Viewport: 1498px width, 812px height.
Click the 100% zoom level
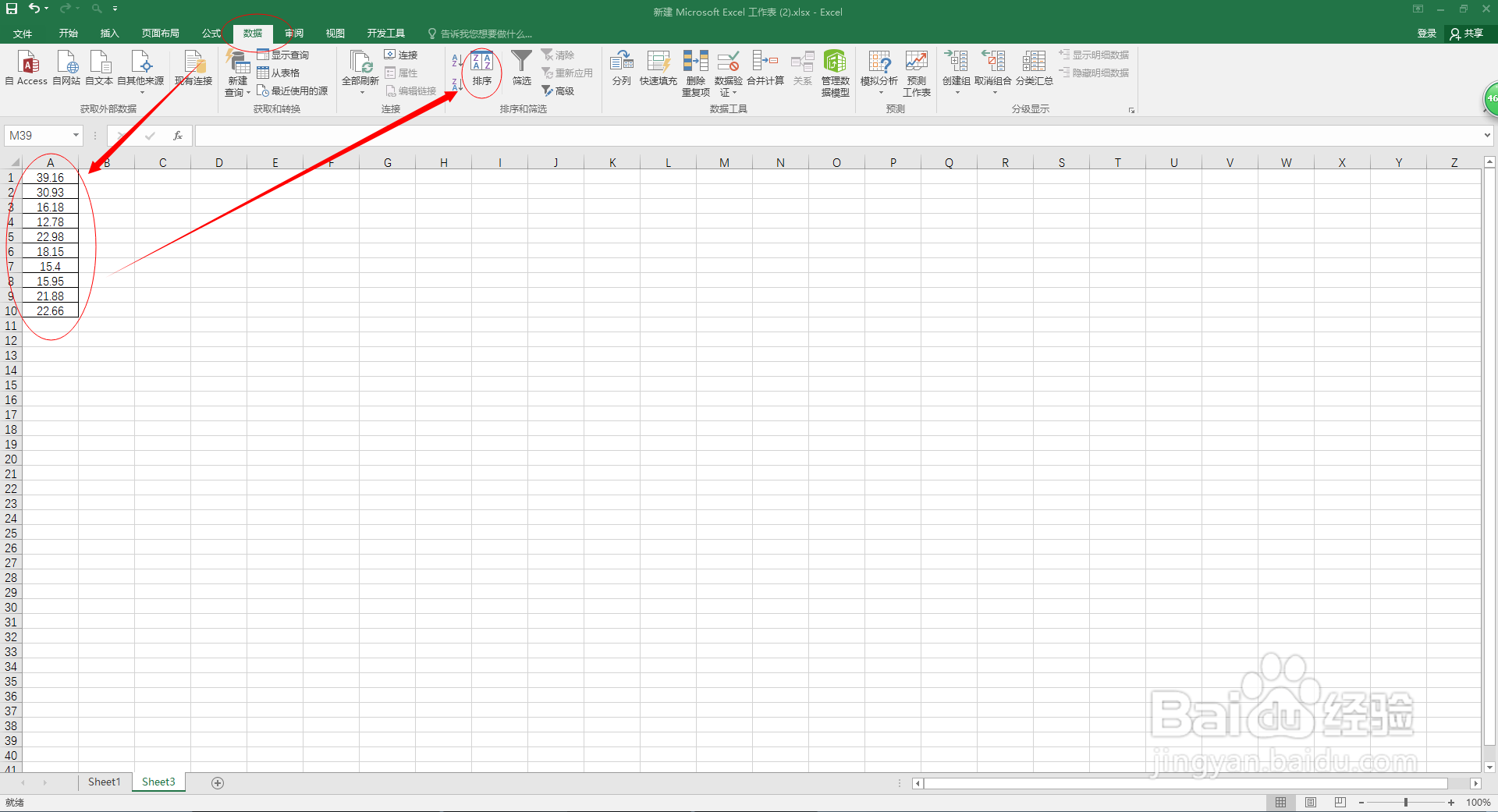[x=1478, y=803]
